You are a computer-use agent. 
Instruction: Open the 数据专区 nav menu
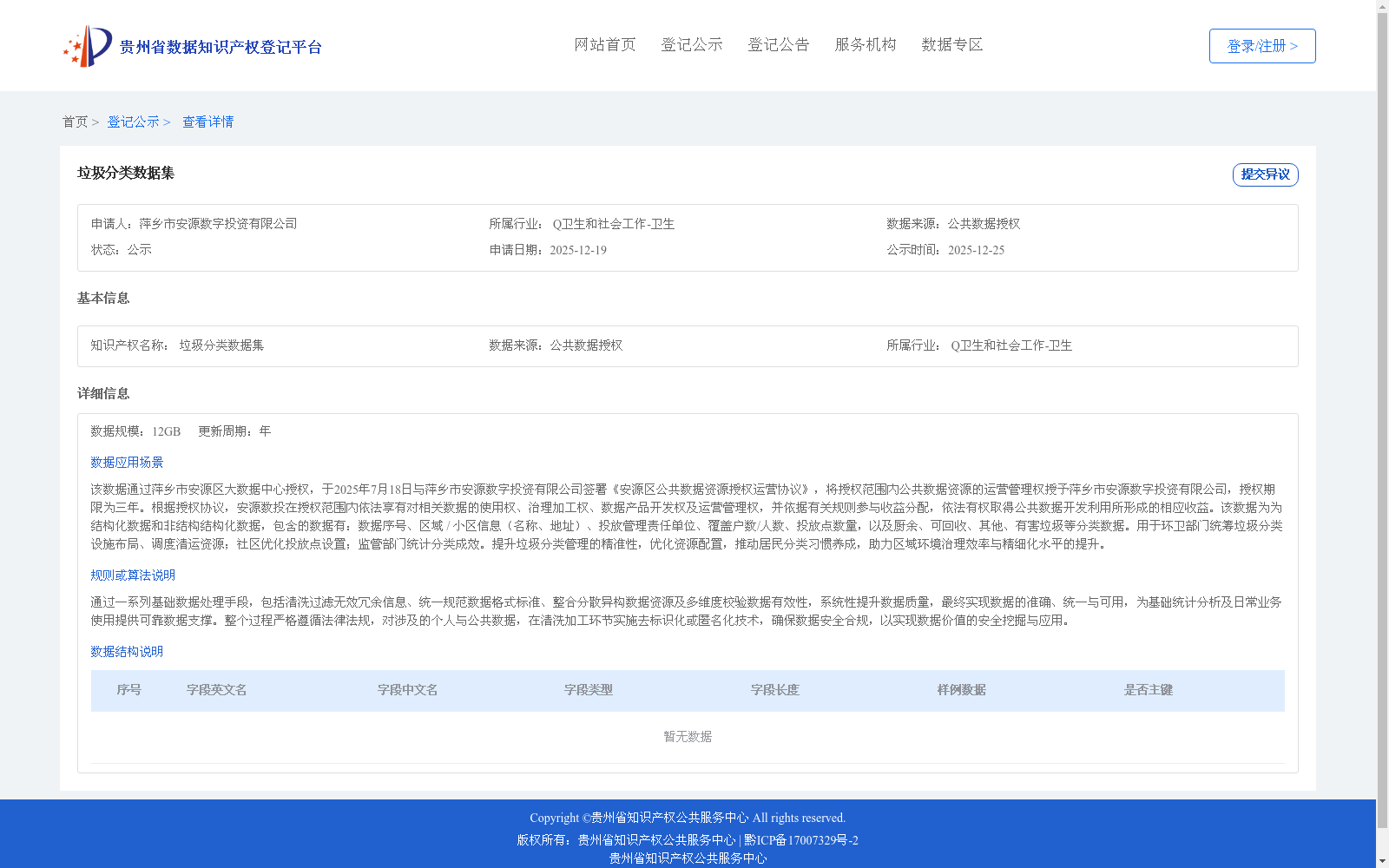[952, 45]
